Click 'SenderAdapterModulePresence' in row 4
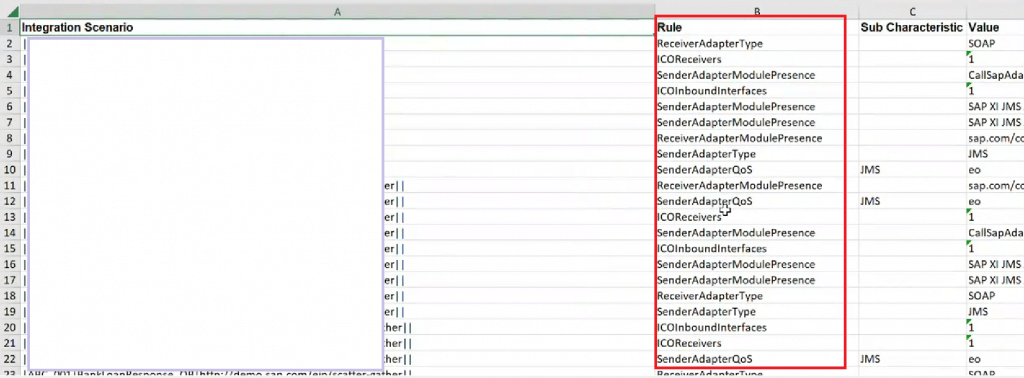 [x=736, y=75]
